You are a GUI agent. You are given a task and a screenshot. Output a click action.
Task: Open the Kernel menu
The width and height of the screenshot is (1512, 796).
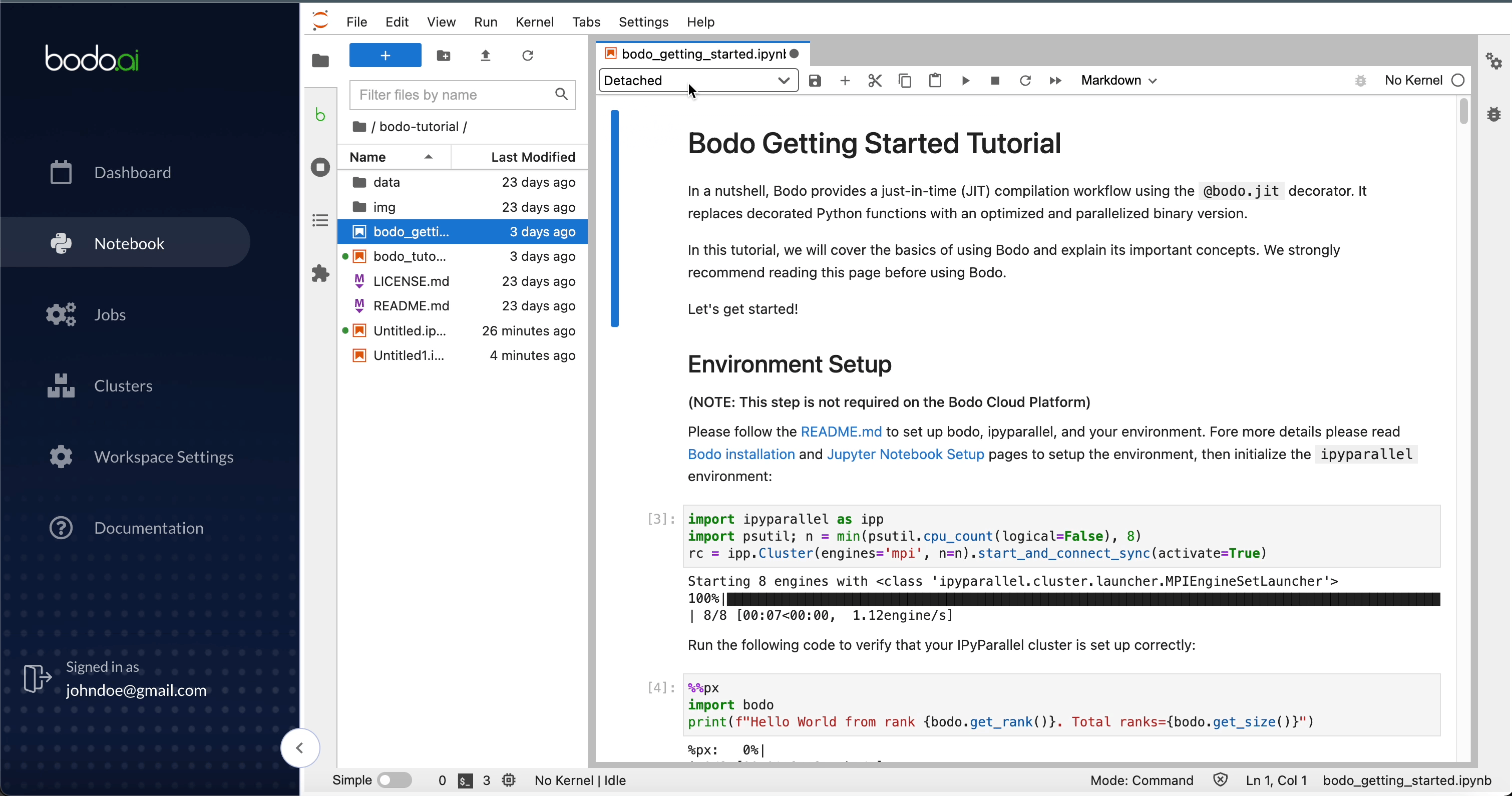(x=534, y=22)
